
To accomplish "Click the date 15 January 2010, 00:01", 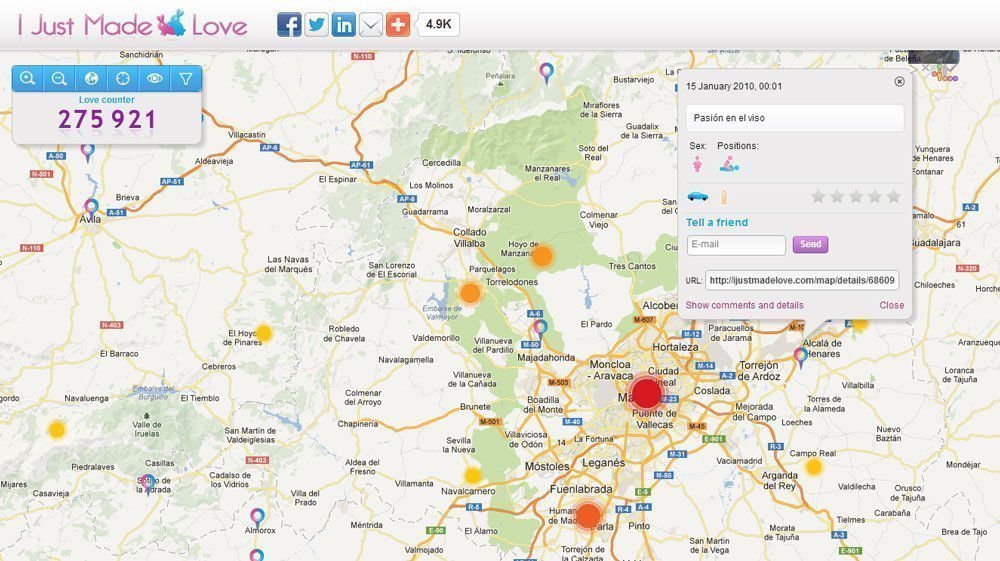I will coord(733,86).
